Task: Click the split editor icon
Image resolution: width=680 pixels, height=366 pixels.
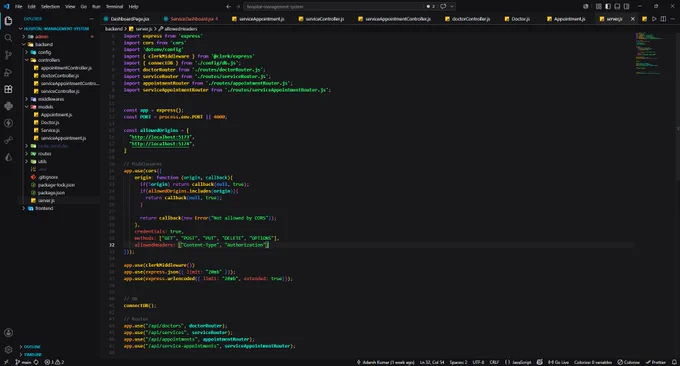Action: click(663, 19)
